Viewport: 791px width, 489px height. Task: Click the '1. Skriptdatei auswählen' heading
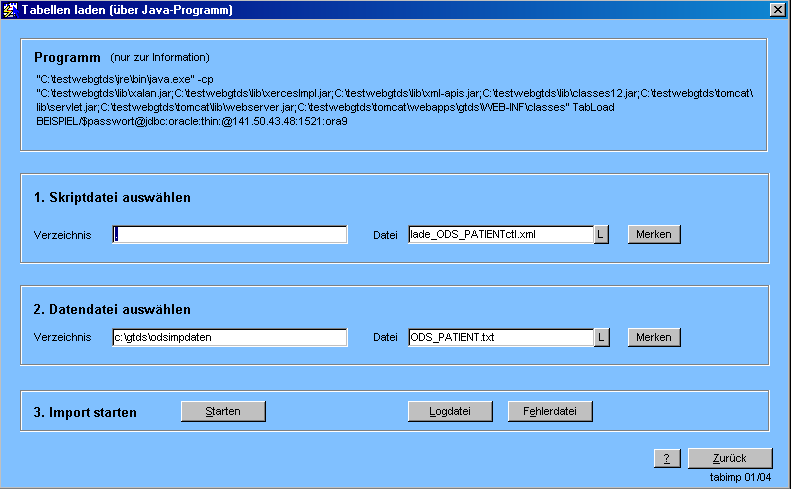point(112,198)
